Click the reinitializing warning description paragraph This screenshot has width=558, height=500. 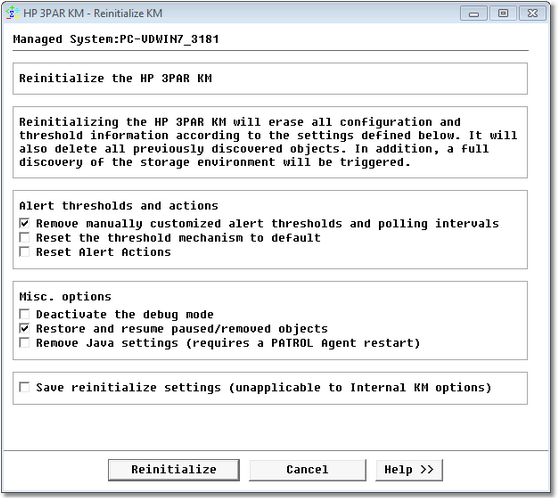[x=268, y=142]
